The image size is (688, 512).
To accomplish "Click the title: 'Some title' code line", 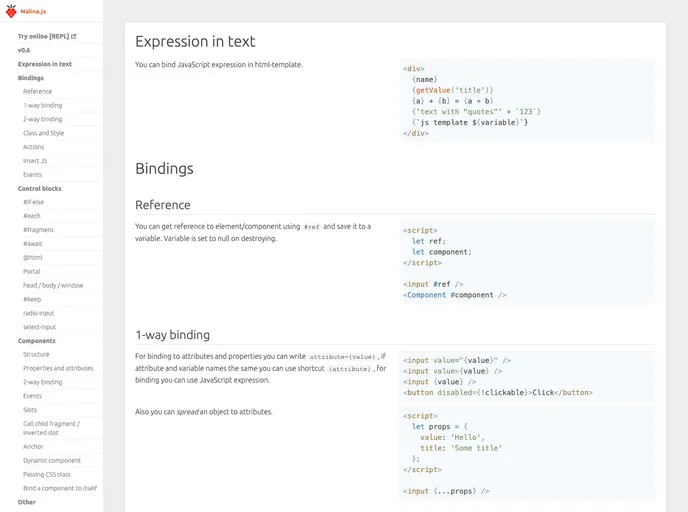I will coord(461,448).
